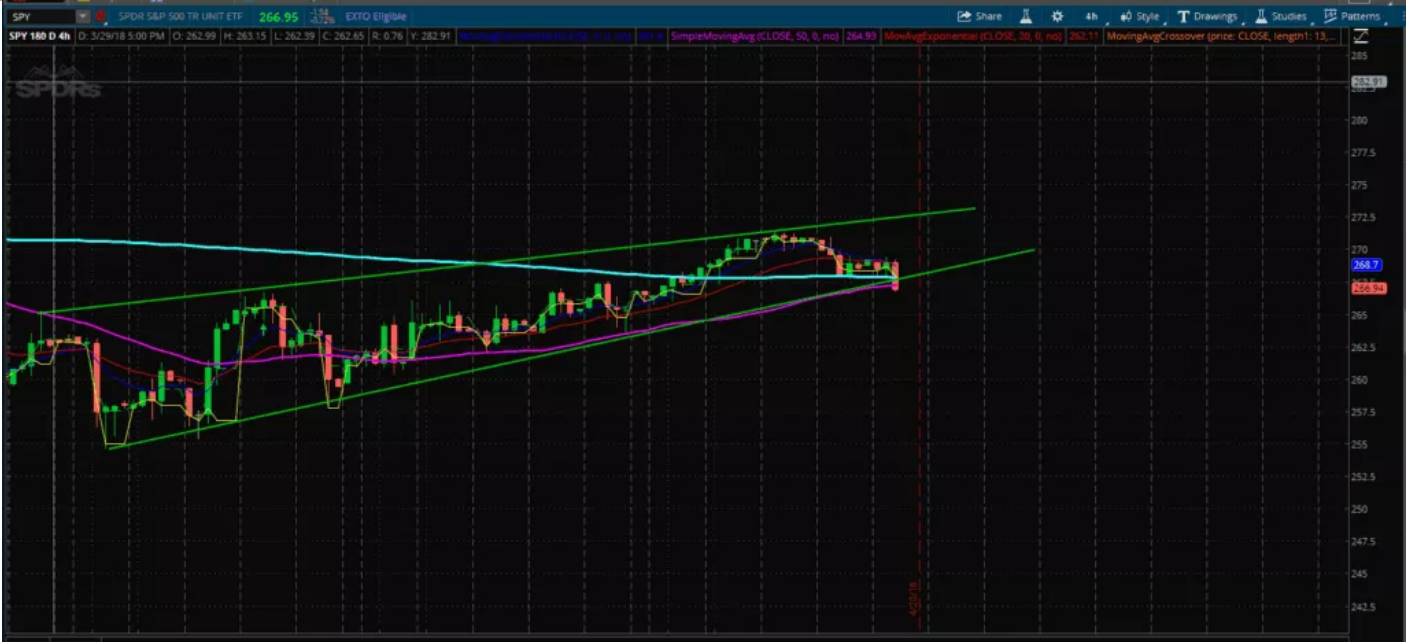Open chart settings gear icon
Screen dimensions: 1406x642
[x=1057, y=16]
